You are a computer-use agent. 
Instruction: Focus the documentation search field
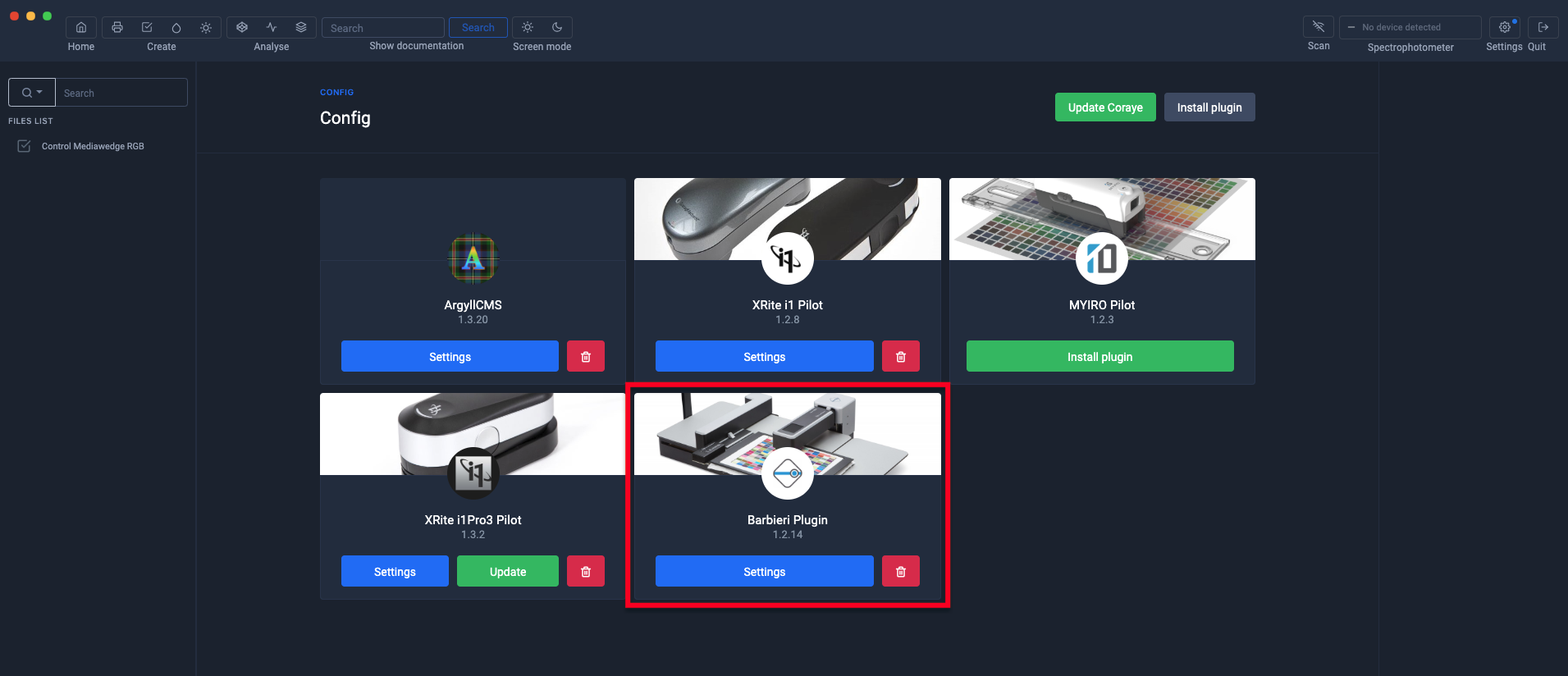pyautogui.click(x=383, y=28)
